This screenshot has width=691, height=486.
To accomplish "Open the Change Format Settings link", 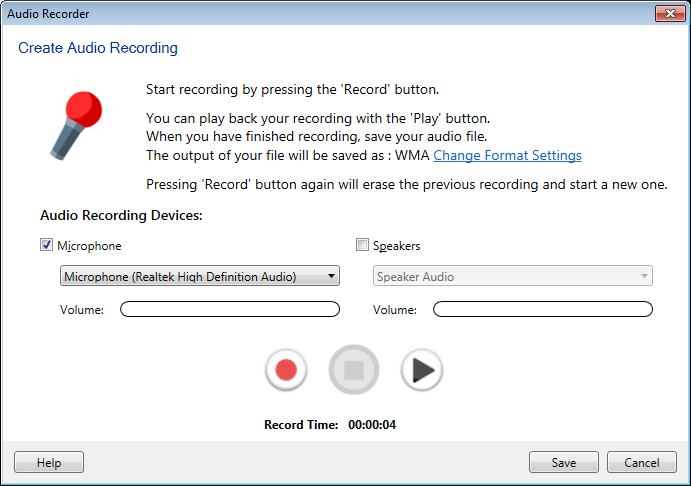I will coord(507,156).
